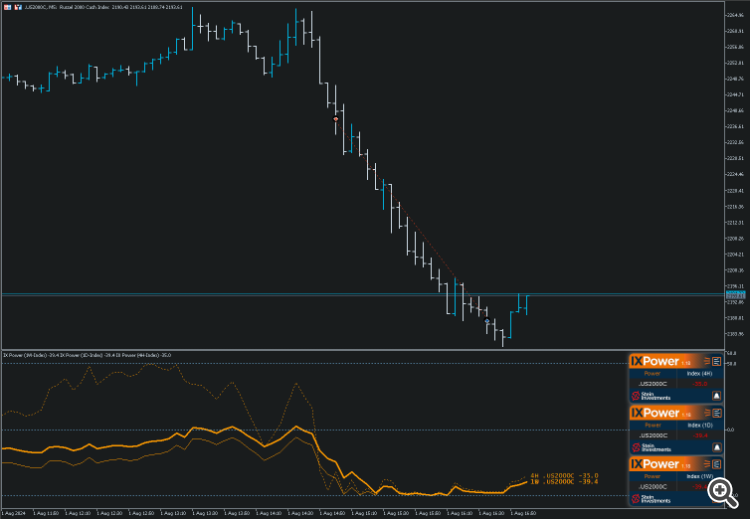Image resolution: width=750 pixels, height=519 pixels.
Task: Click the zoom magnifier icon at the lower right
Action: [722, 493]
